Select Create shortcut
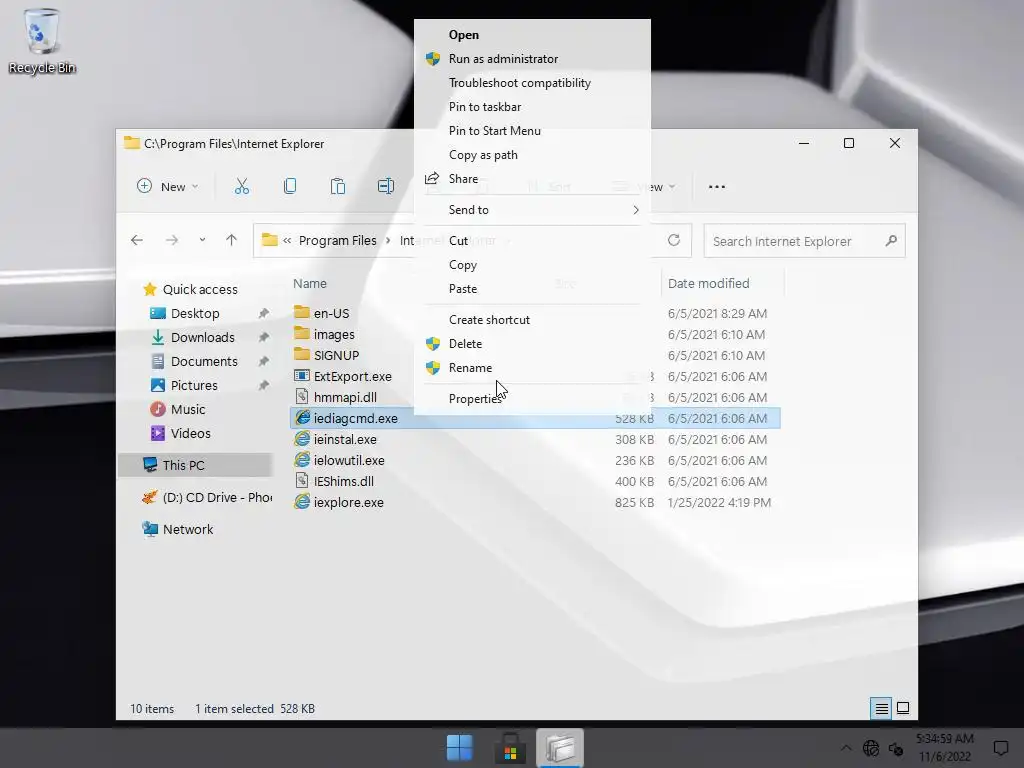The height and width of the screenshot is (768, 1024). click(532, 320)
